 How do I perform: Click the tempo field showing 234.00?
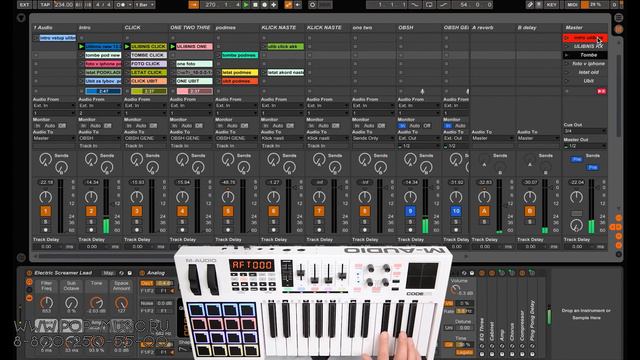pyautogui.click(x=63, y=5)
